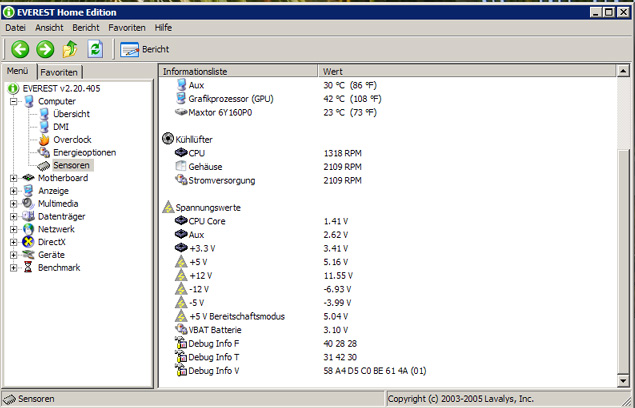Click the Benchmark hourglass icon
This screenshot has height=408, width=635.
28,267
